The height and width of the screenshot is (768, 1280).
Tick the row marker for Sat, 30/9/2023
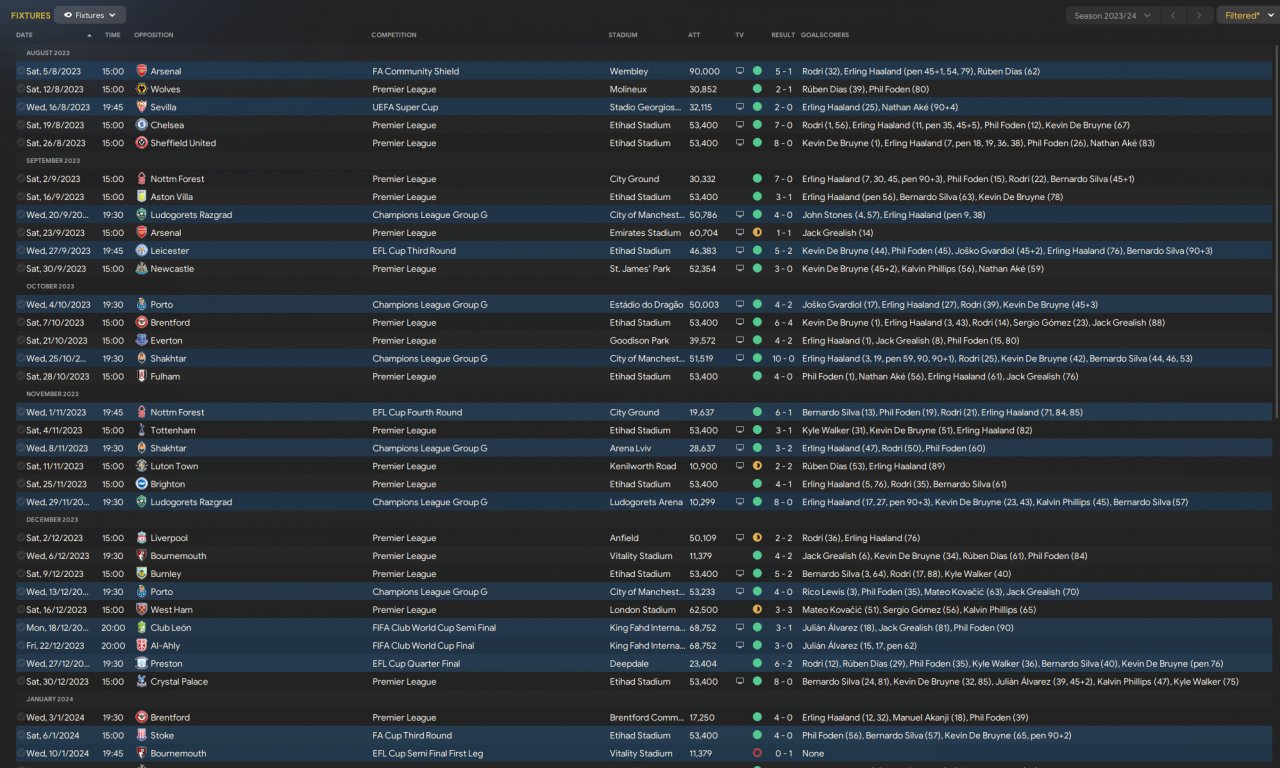[20, 269]
